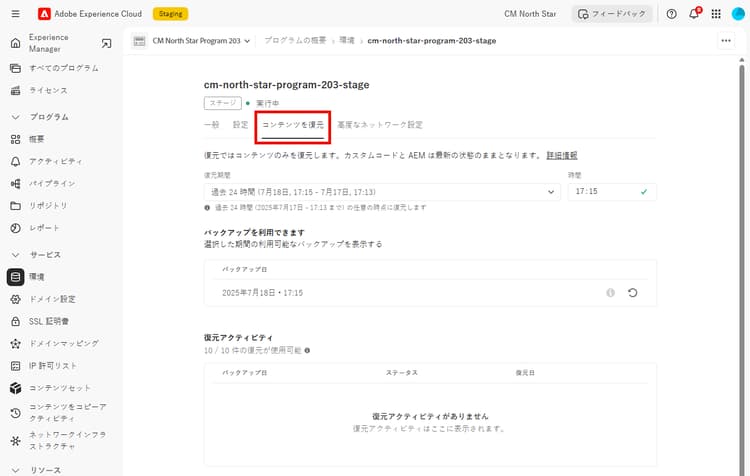Click the 2025年7月18日・17:15 backup row text
Viewport: 750px width, 476px height.
pyautogui.click(x=262, y=293)
